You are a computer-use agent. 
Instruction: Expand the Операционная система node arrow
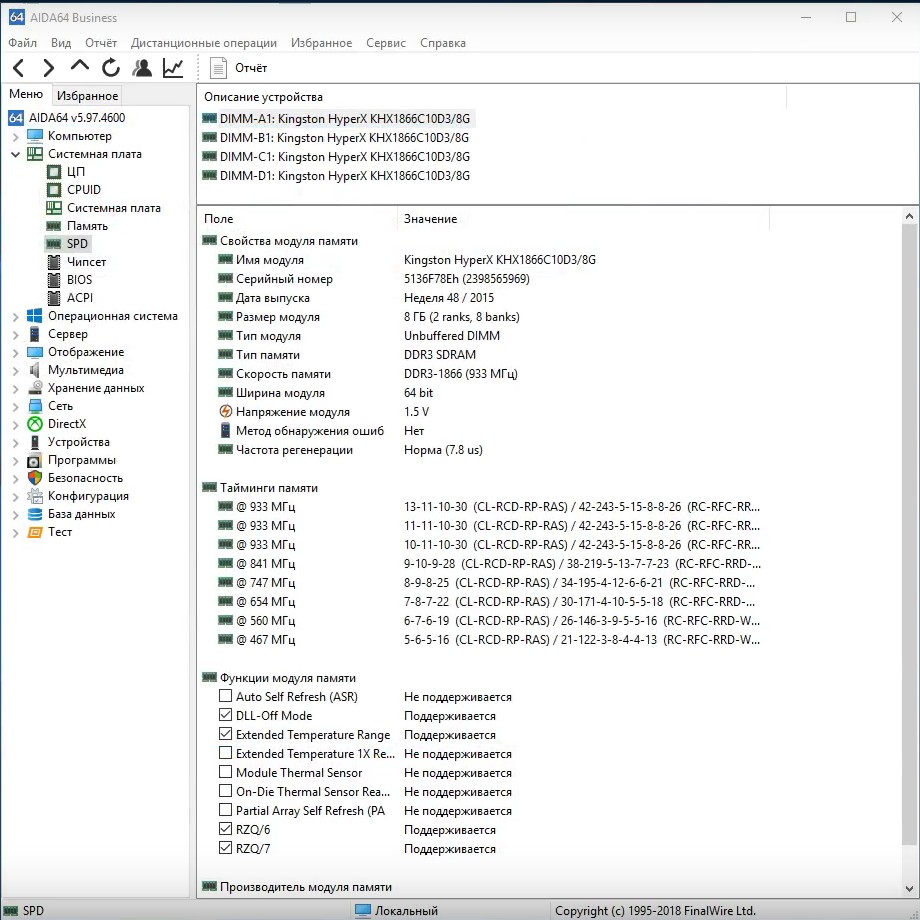click(15, 317)
